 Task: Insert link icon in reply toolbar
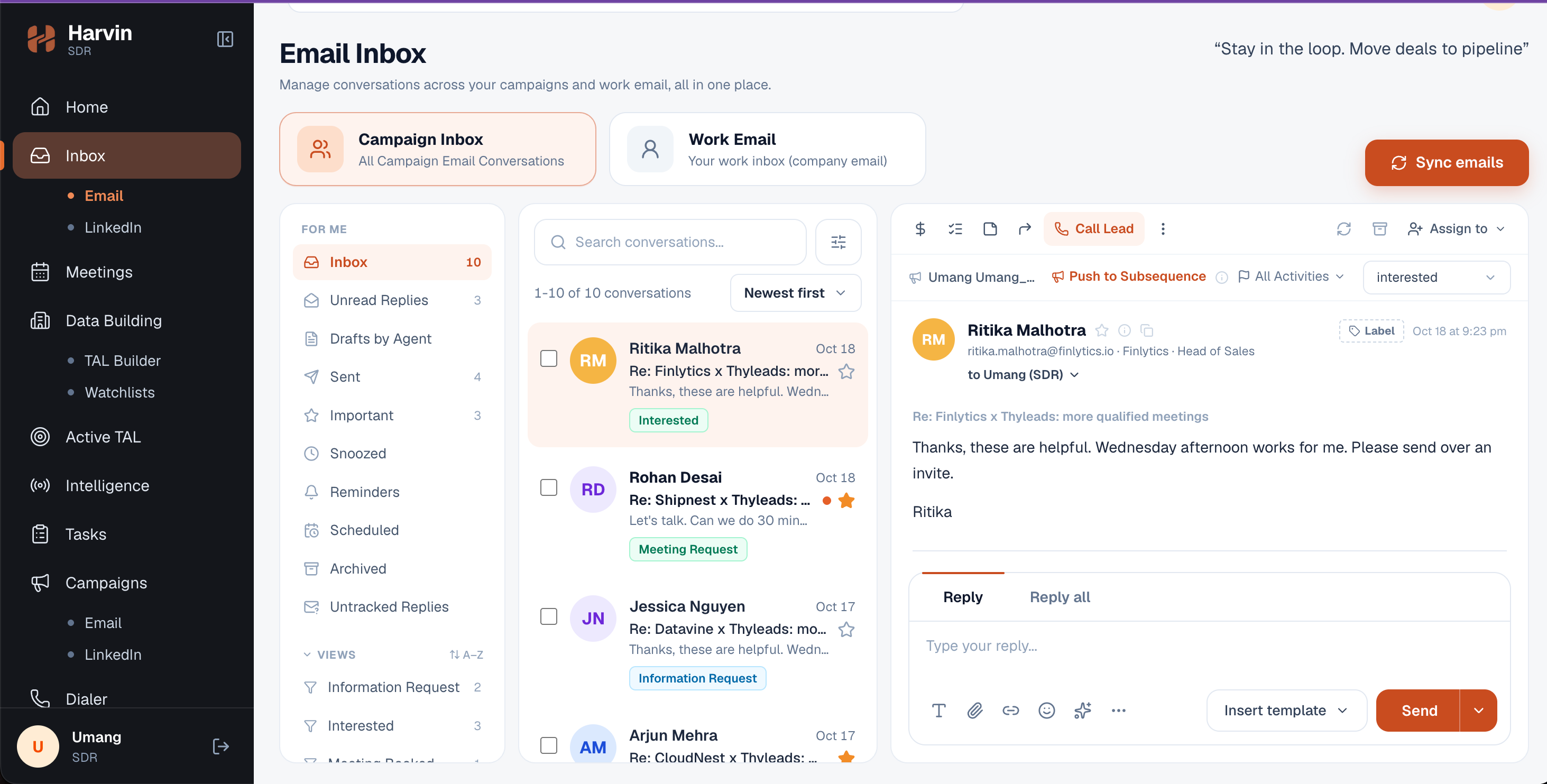[1011, 710]
